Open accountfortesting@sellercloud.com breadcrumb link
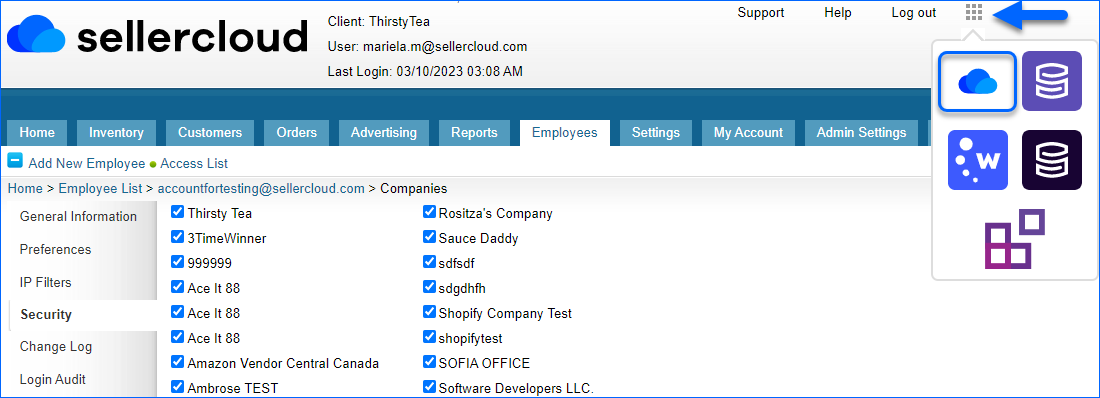 [261, 188]
